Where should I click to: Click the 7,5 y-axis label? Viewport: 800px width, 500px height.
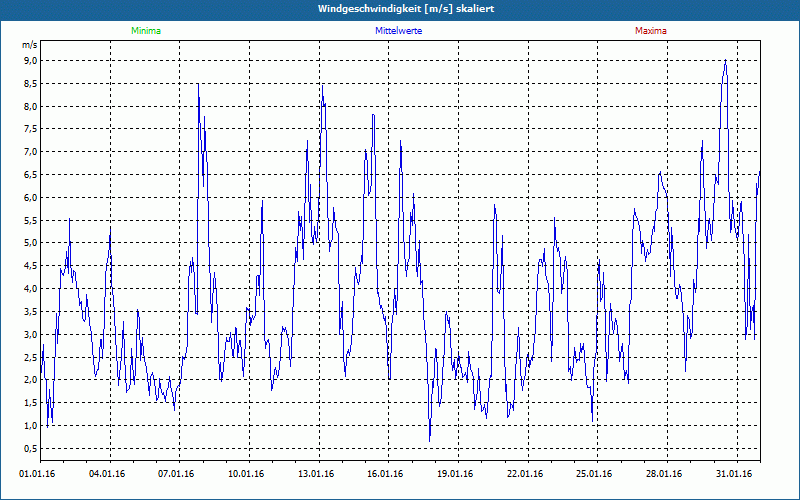click(31, 129)
